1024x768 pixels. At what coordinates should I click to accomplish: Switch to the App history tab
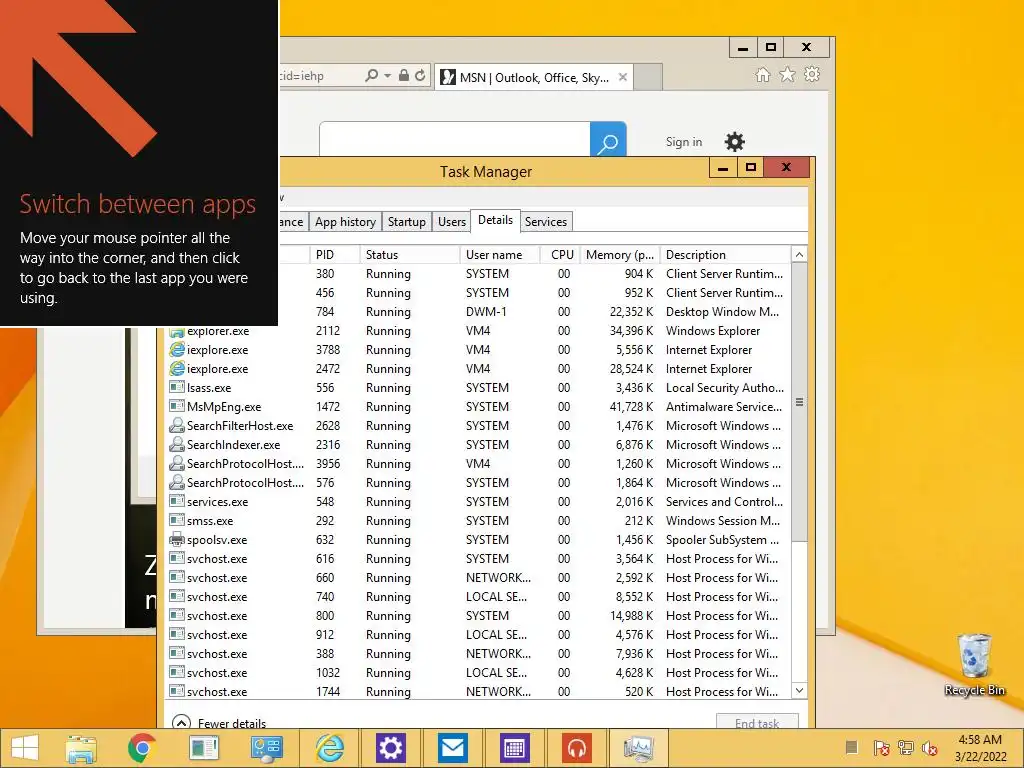click(345, 222)
